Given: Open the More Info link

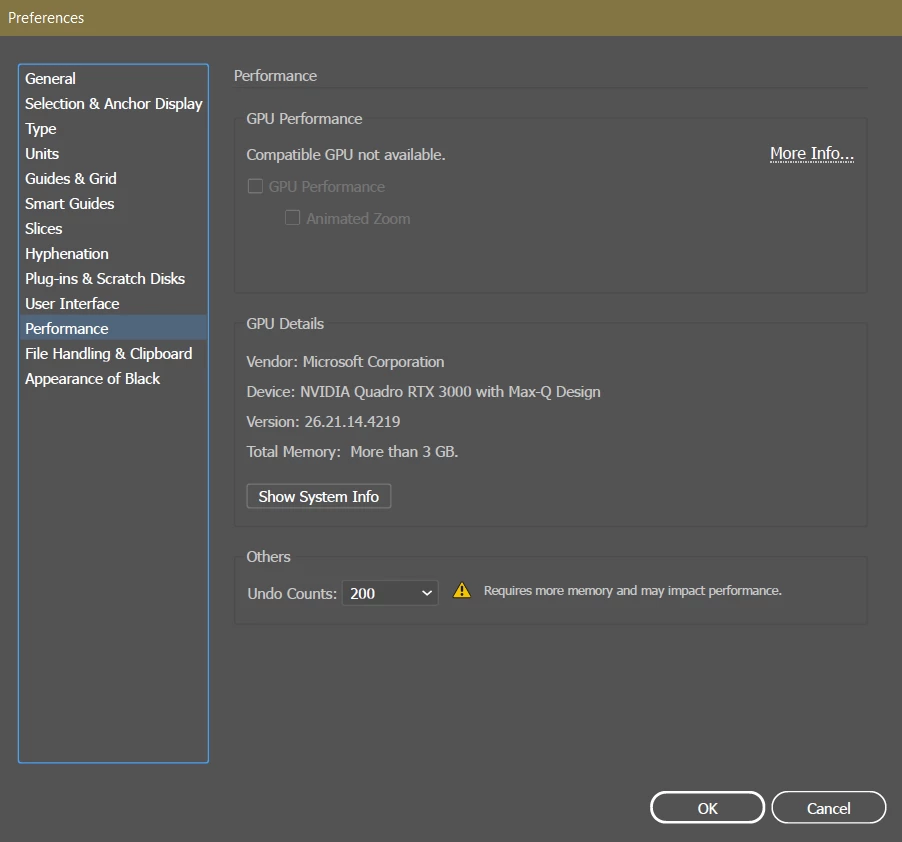Looking at the screenshot, I should coord(812,154).
